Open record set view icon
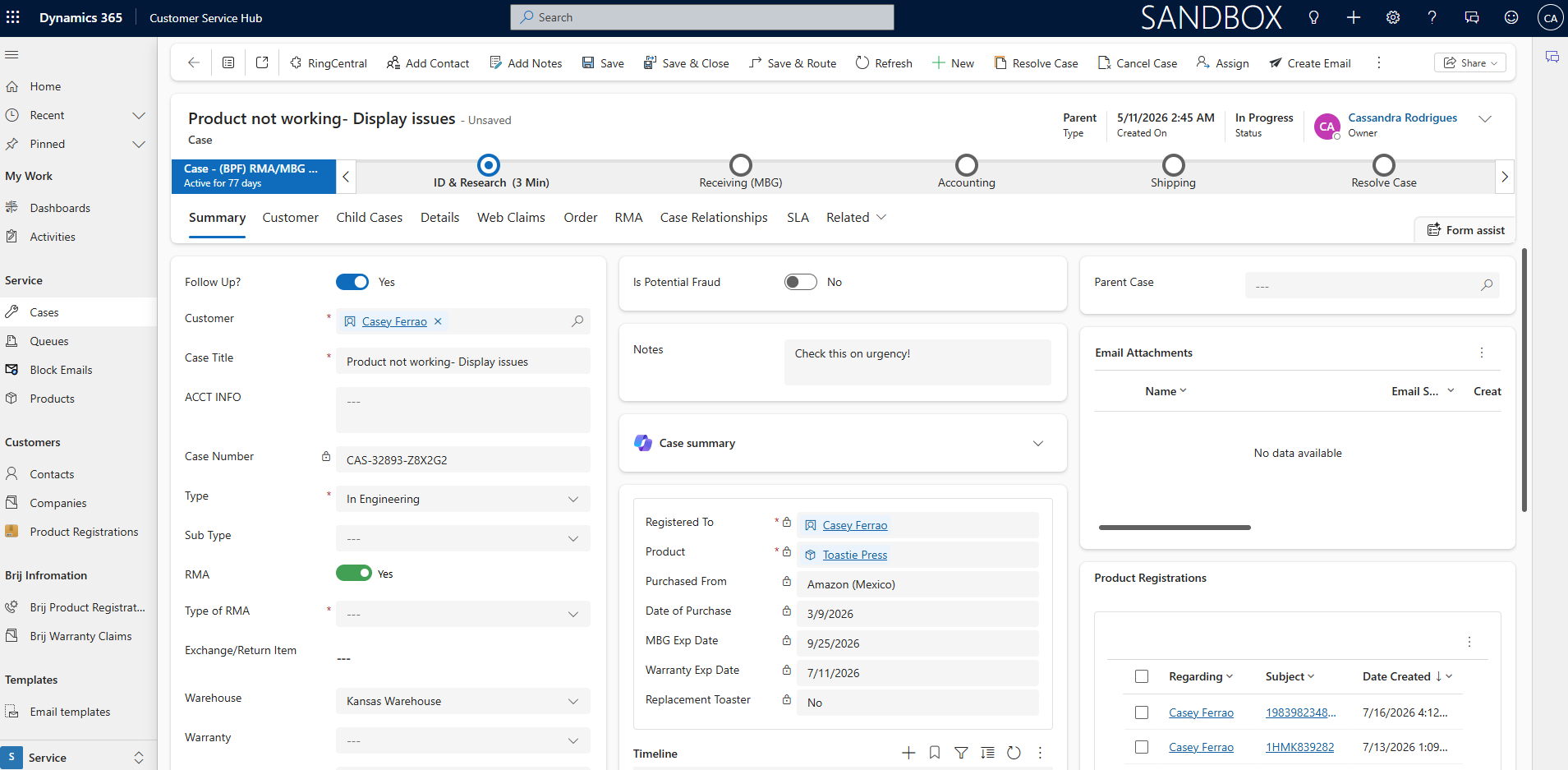 coord(228,62)
